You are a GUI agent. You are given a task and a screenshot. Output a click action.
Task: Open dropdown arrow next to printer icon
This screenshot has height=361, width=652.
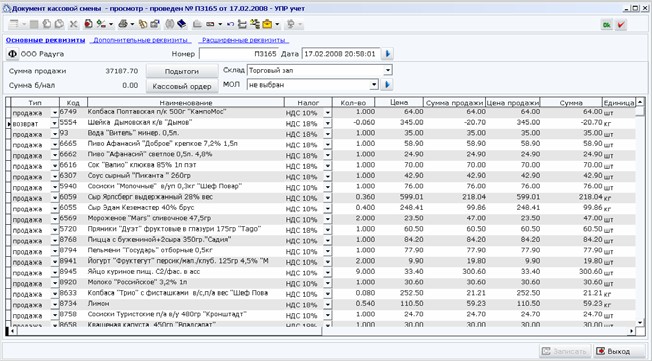(132, 24)
